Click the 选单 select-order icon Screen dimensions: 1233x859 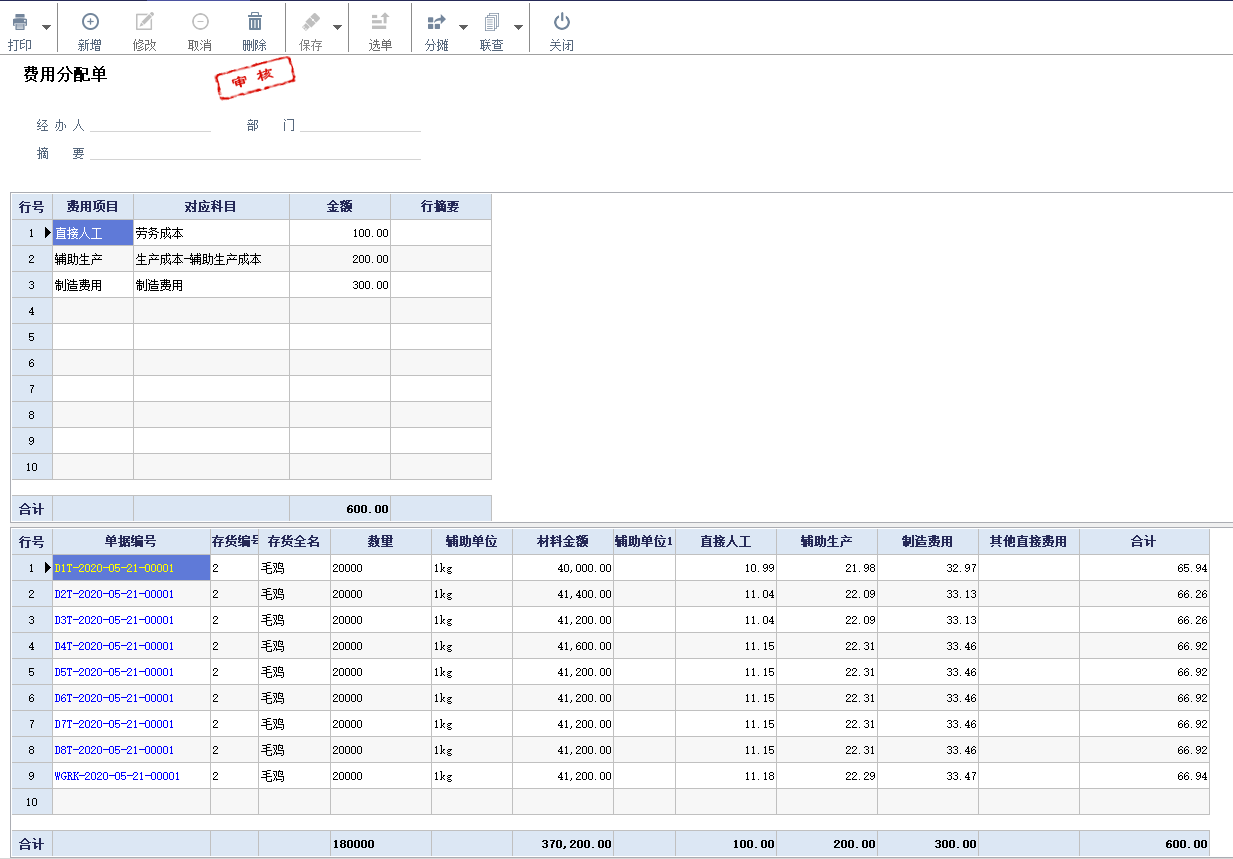(380, 22)
